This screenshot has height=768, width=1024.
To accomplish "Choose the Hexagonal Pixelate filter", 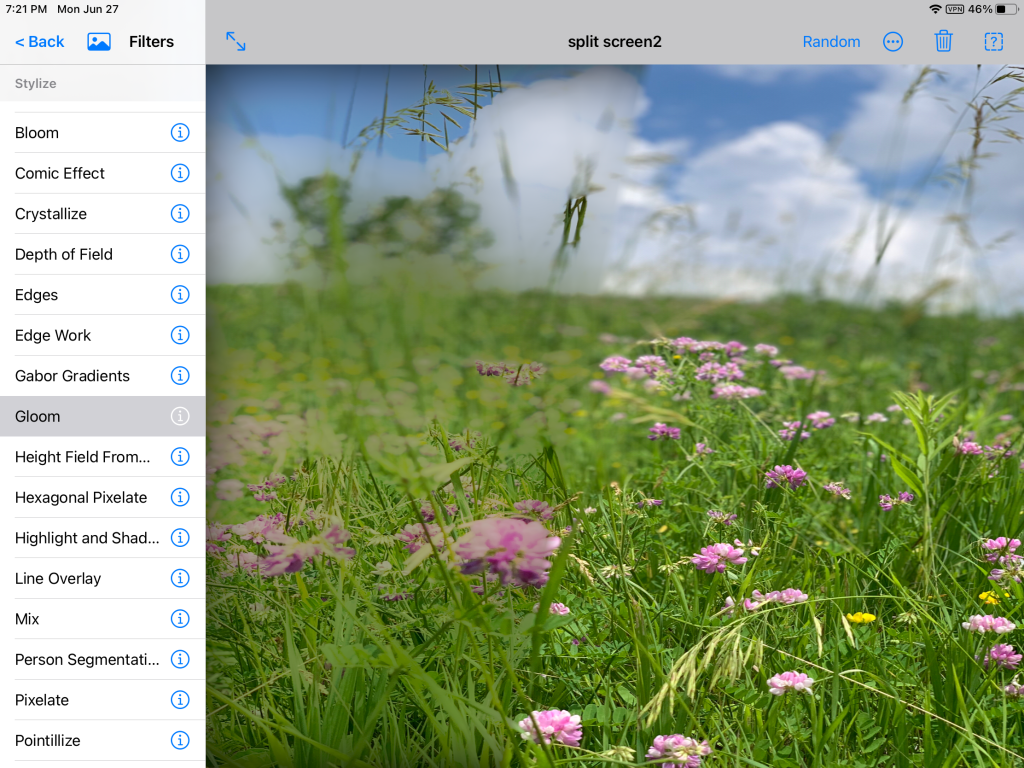I will (x=81, y=497).
